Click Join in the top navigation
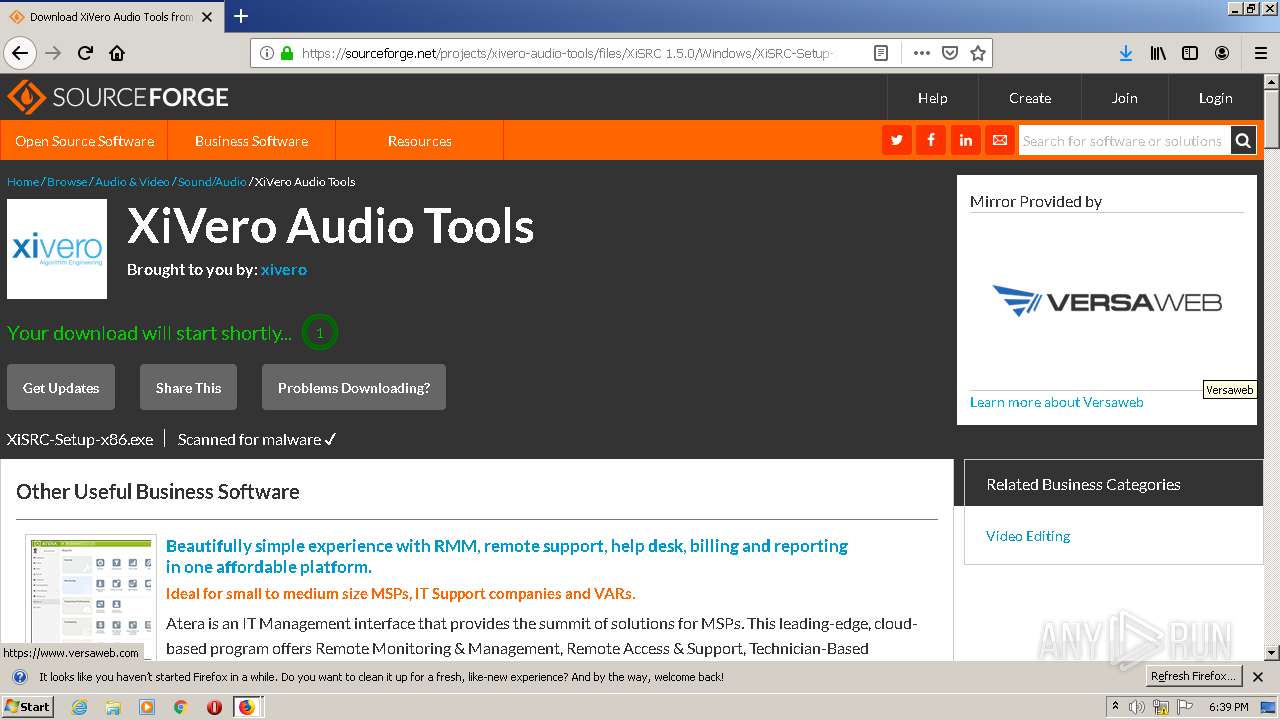This screenshot has width=1280, height=720. pyautogui.click(x=1125, y=97)
